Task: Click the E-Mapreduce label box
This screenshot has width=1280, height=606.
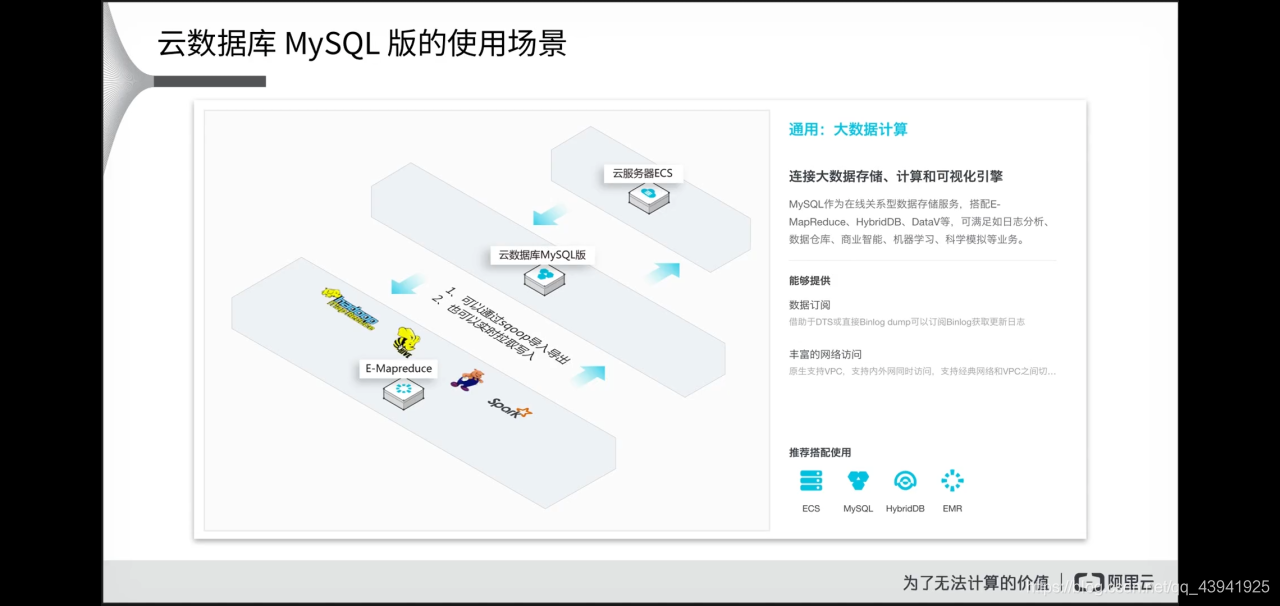Action: 399,369
